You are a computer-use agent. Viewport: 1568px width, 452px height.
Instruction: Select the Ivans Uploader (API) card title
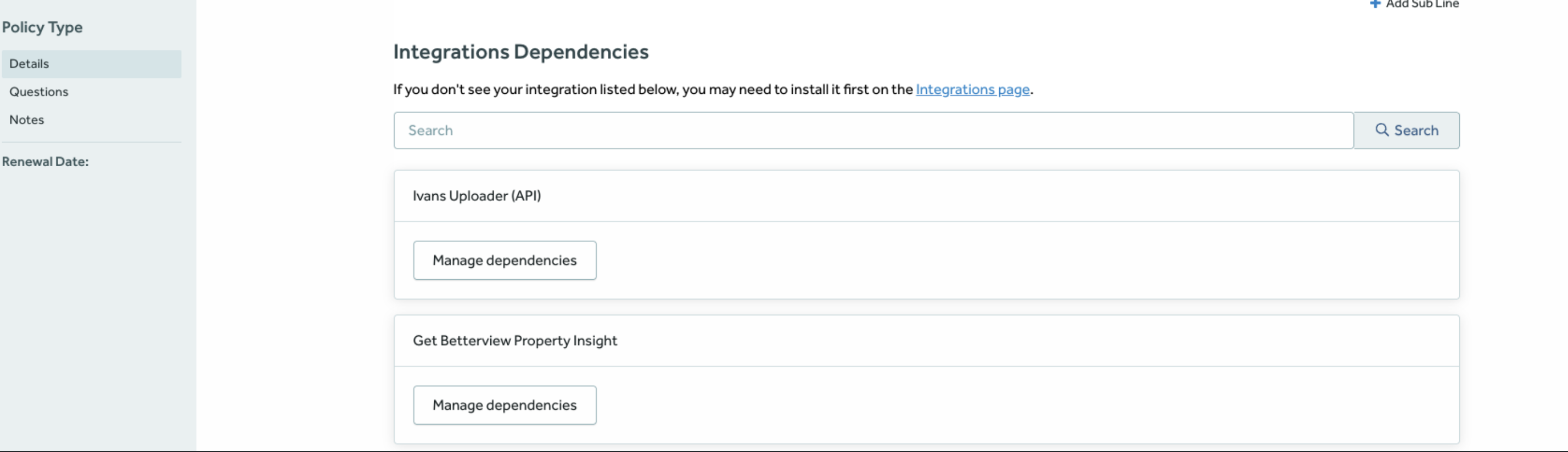477,196
